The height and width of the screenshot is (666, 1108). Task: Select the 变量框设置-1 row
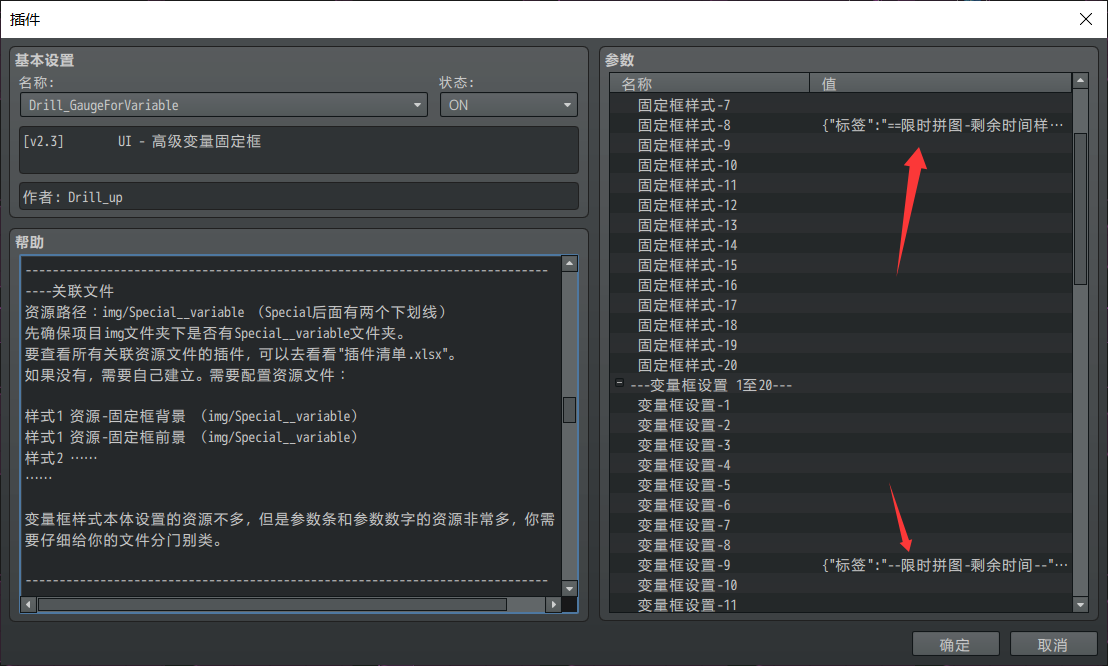[x=684, y=405]
